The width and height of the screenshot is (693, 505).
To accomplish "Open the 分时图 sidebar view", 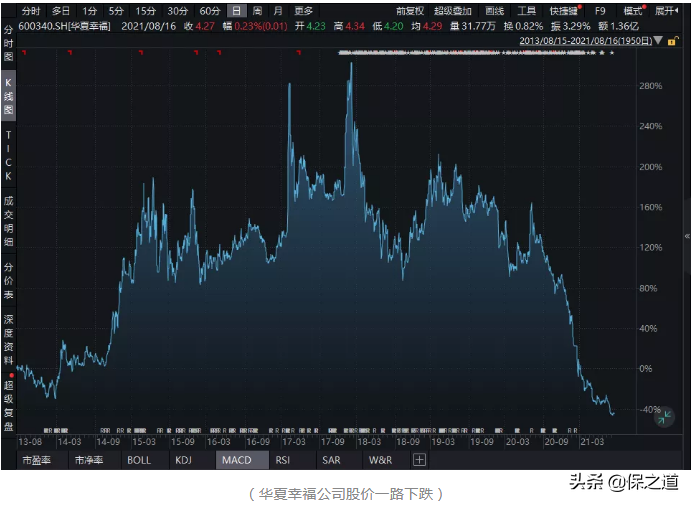I will [8, 43].
